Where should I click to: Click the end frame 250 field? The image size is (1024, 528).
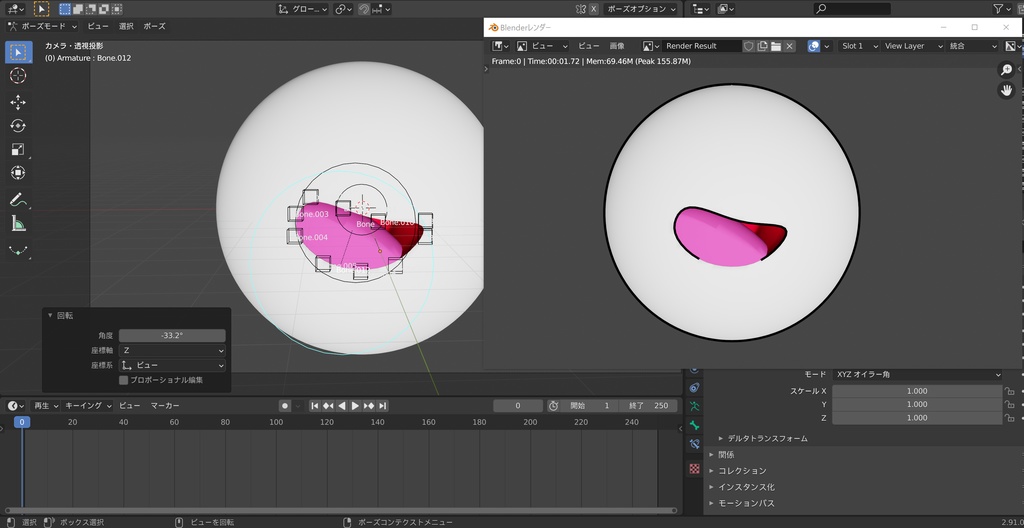click(x=648, y=406)
